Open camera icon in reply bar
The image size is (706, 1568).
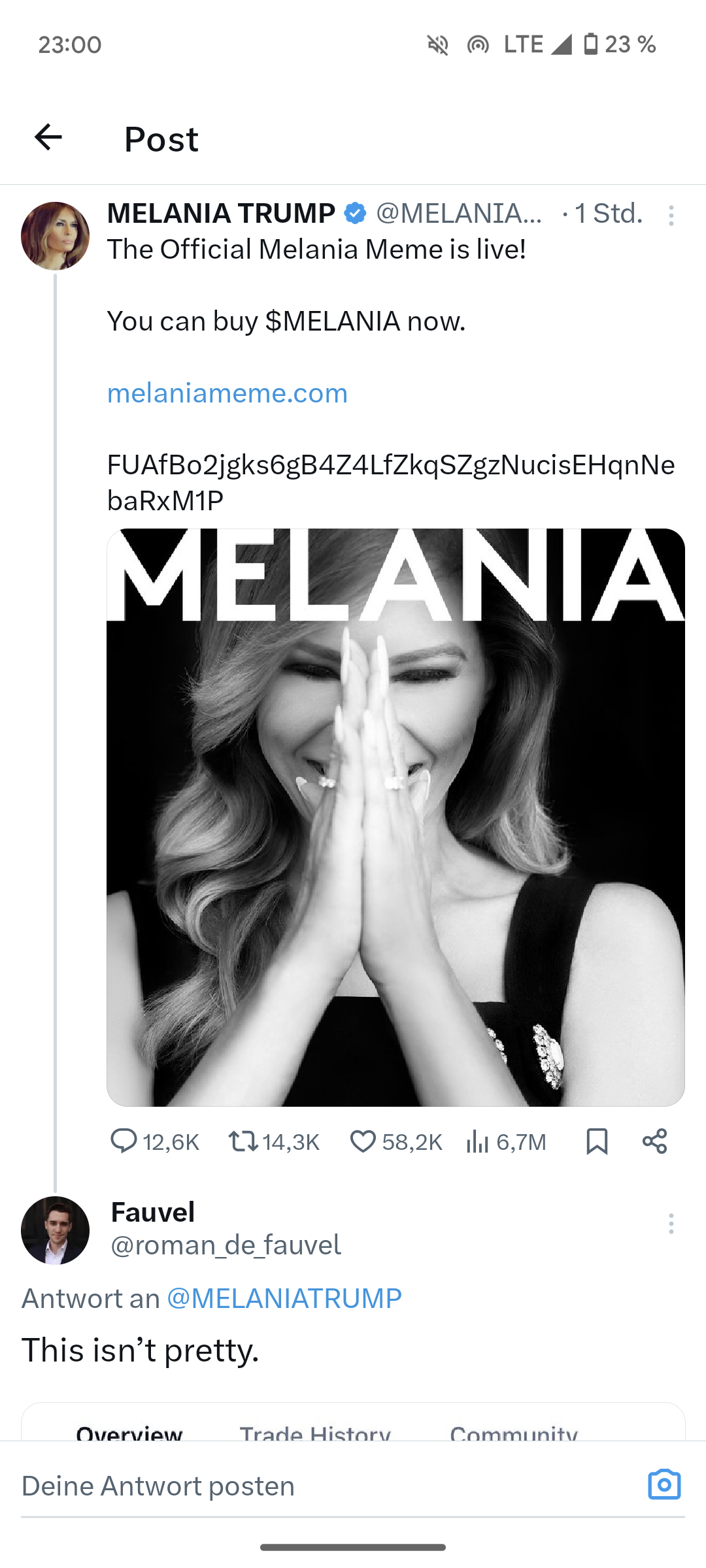point(664,1484)
